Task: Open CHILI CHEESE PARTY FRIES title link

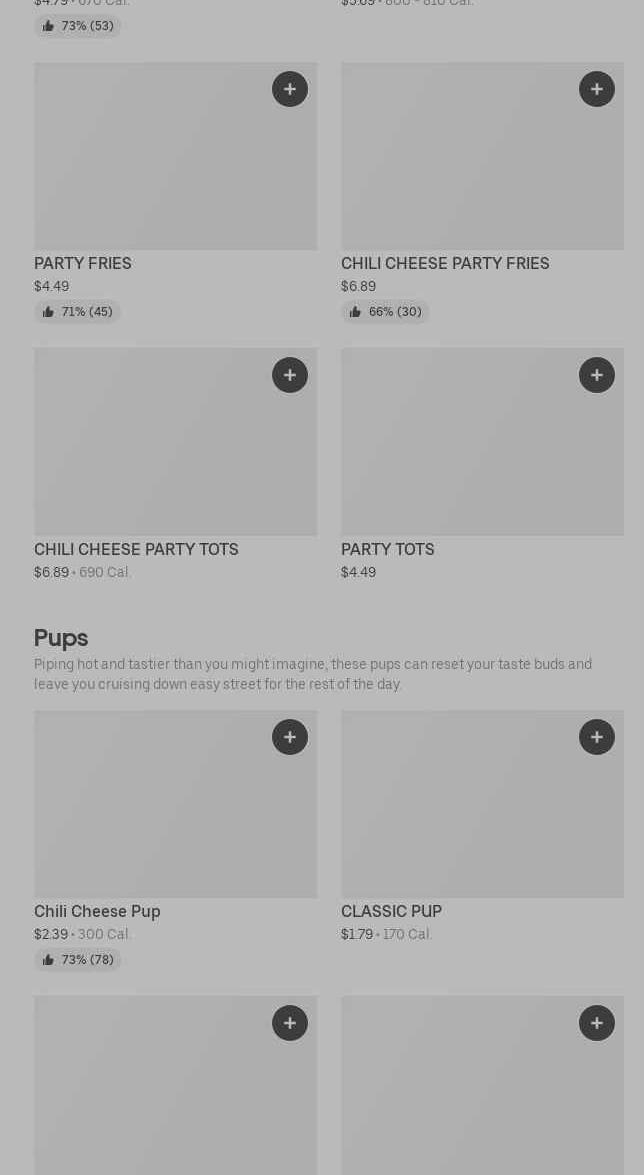Action: pos(445,264)
